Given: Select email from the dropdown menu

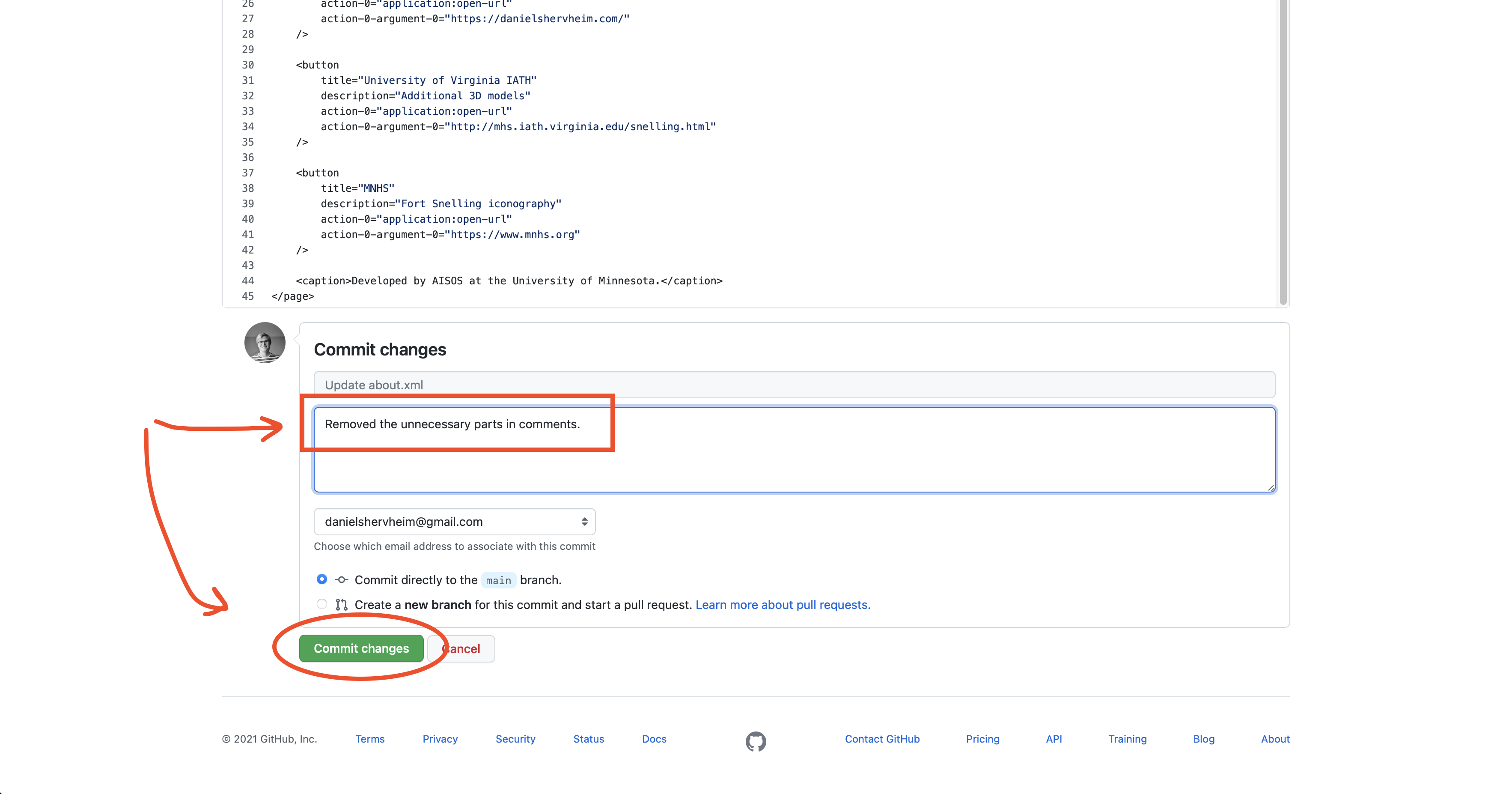Looking at the screenshot, I should pyautogui.click(x=455, y=521).
